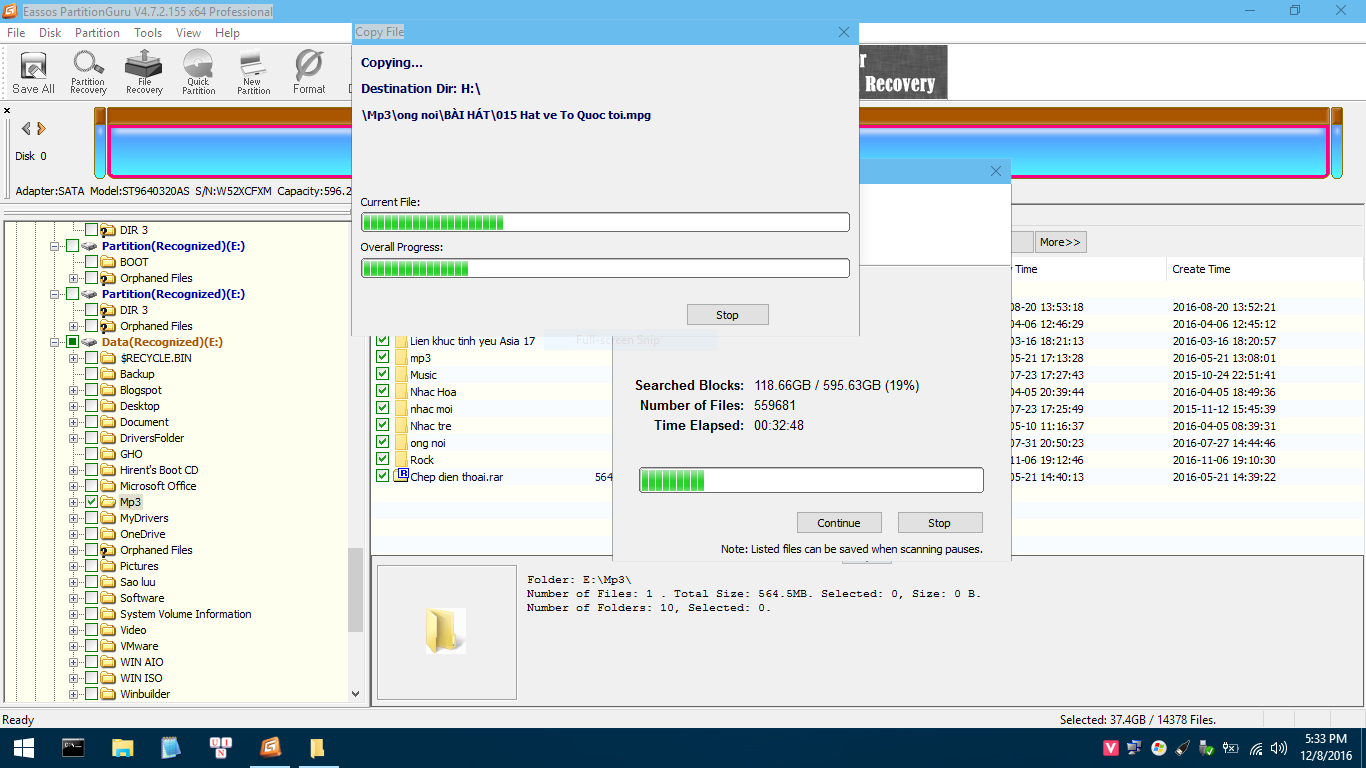Launch the File Recovery tool
Viewport: 1366px width, 768px height.
coord(144,73)
